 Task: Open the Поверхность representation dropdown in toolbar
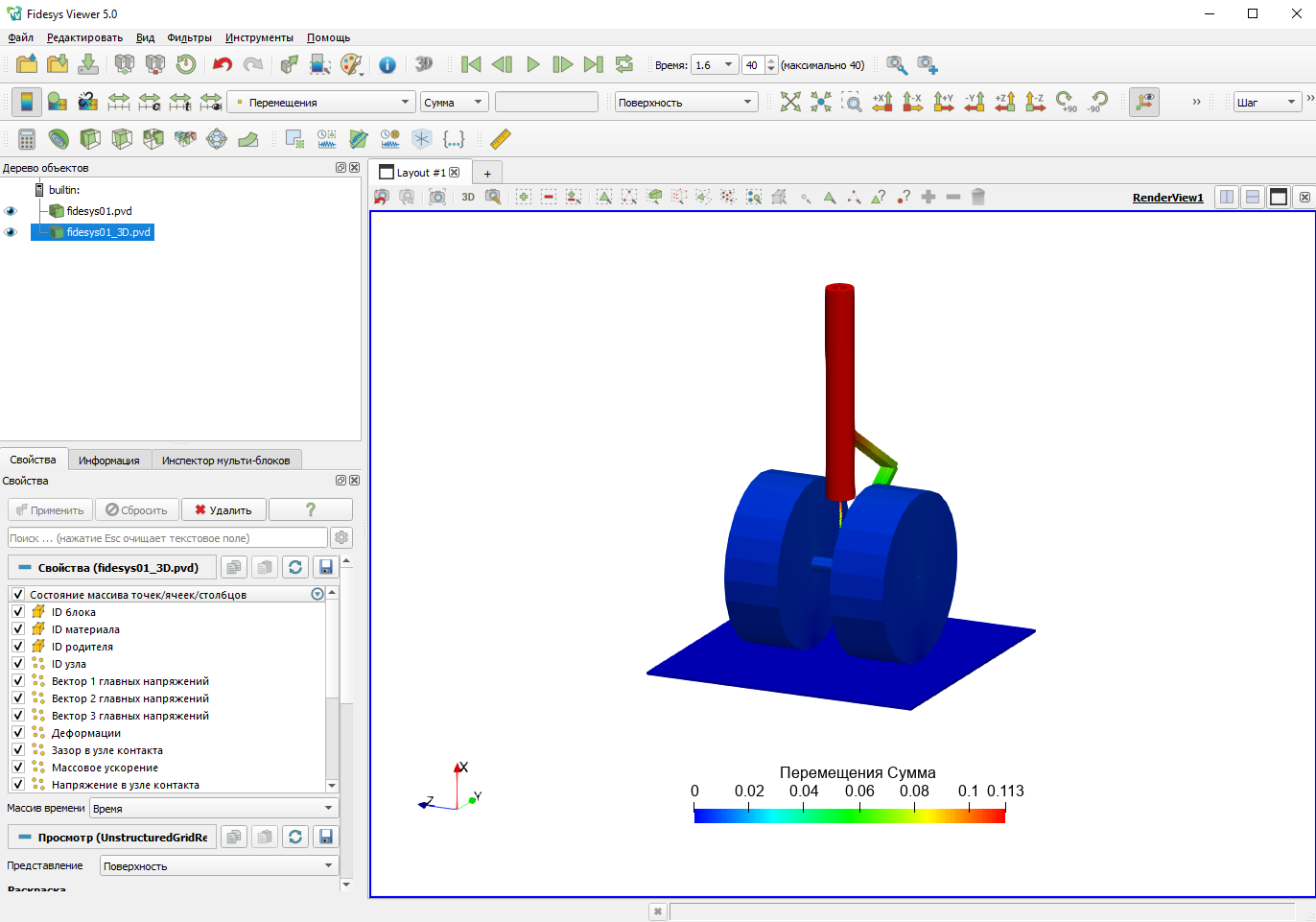[x=686, y=102]
